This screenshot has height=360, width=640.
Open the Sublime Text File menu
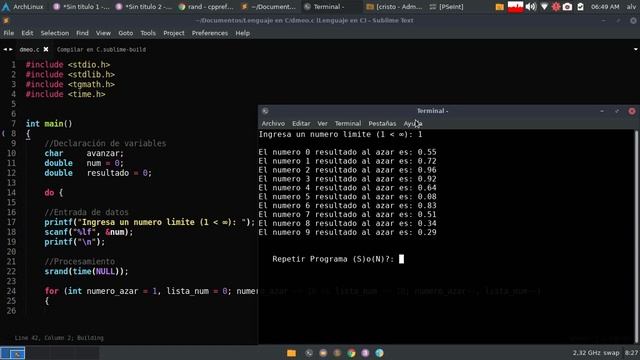click(9, 33)
